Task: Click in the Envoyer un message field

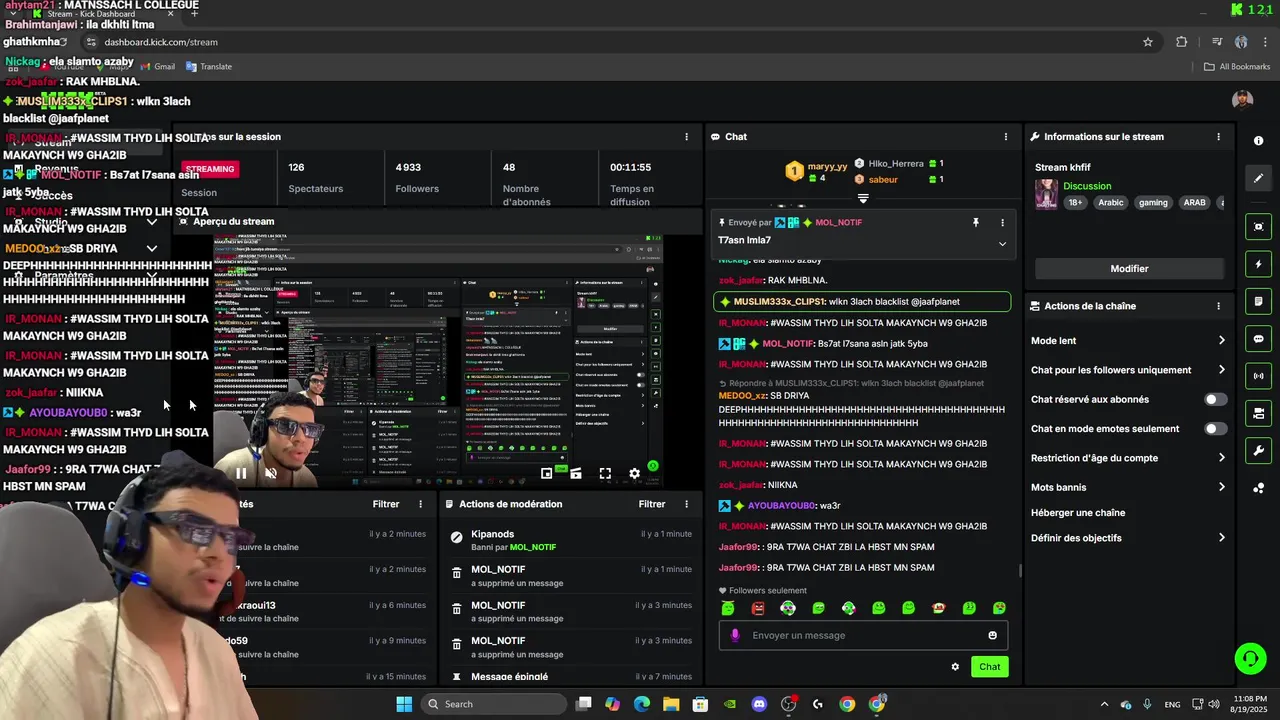Action: (x=863, y=635)
